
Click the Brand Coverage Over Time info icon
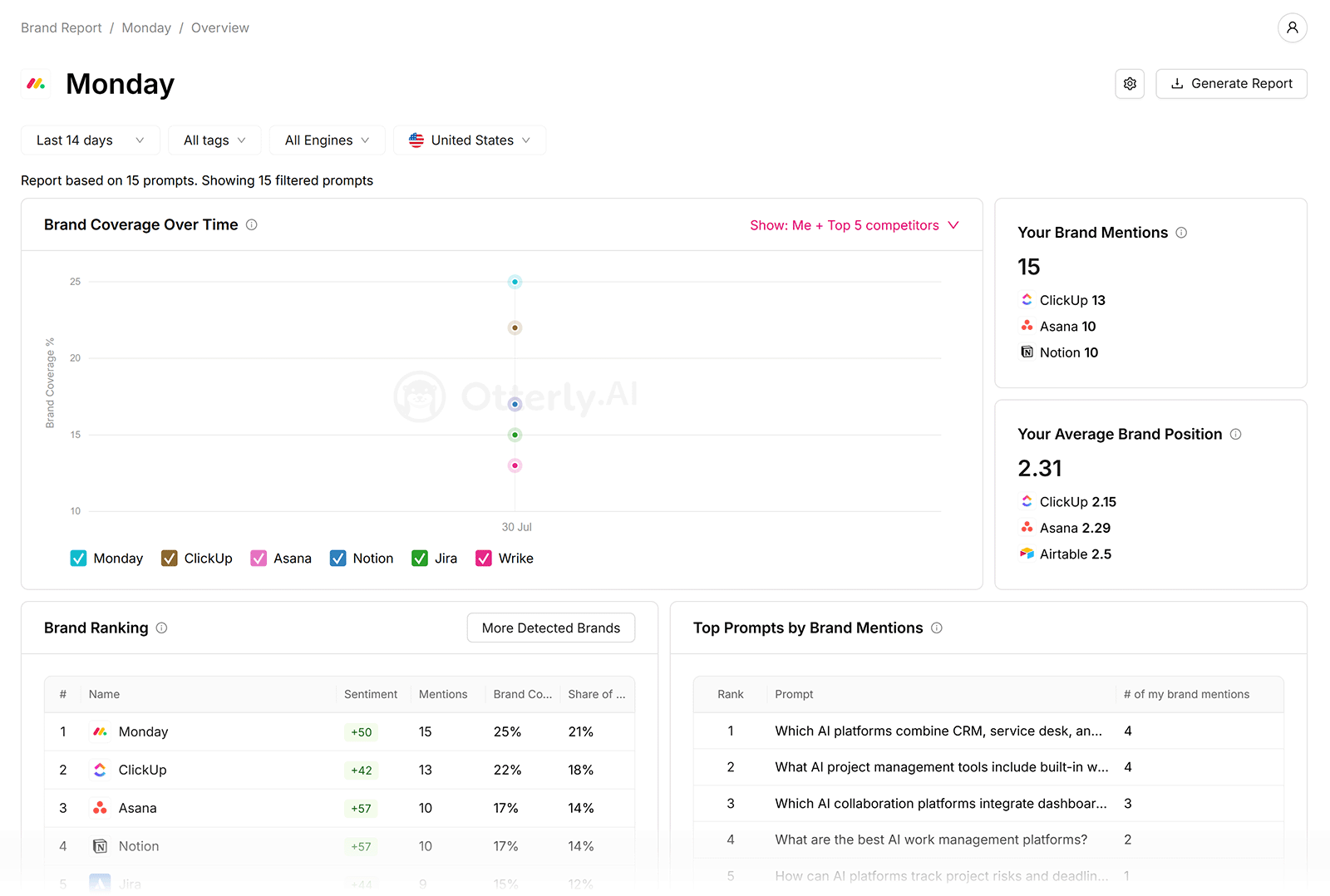pos(251,224)
